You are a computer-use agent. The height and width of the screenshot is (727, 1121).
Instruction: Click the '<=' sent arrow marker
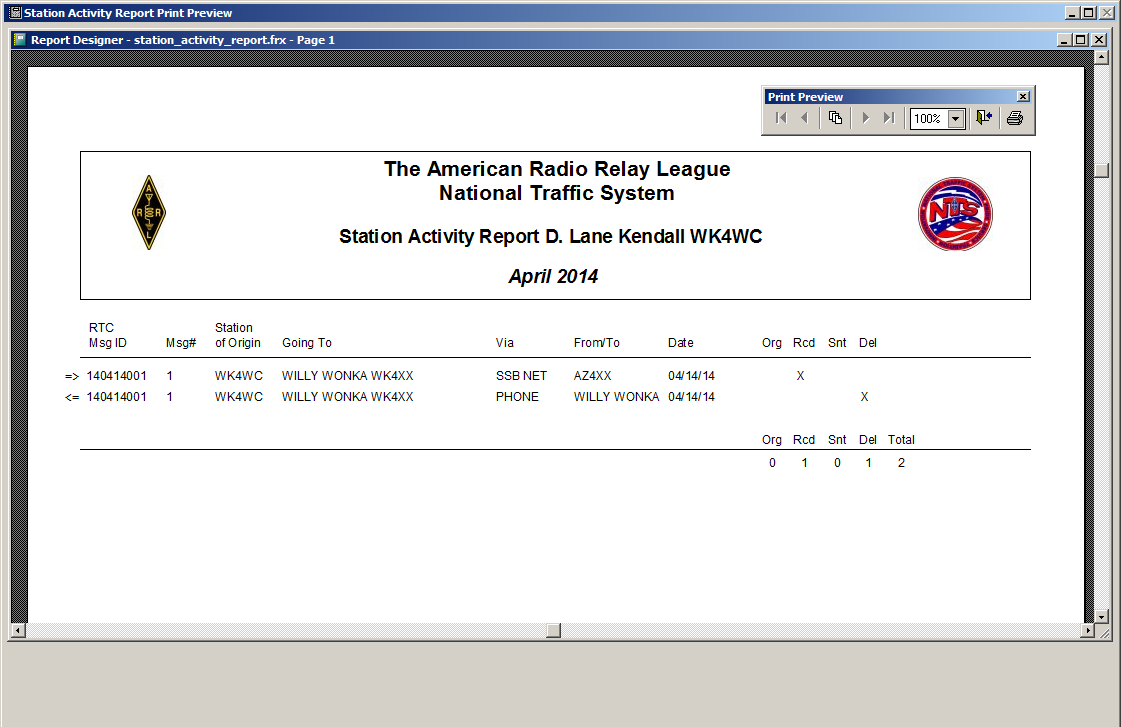click(x=71, y=397)
